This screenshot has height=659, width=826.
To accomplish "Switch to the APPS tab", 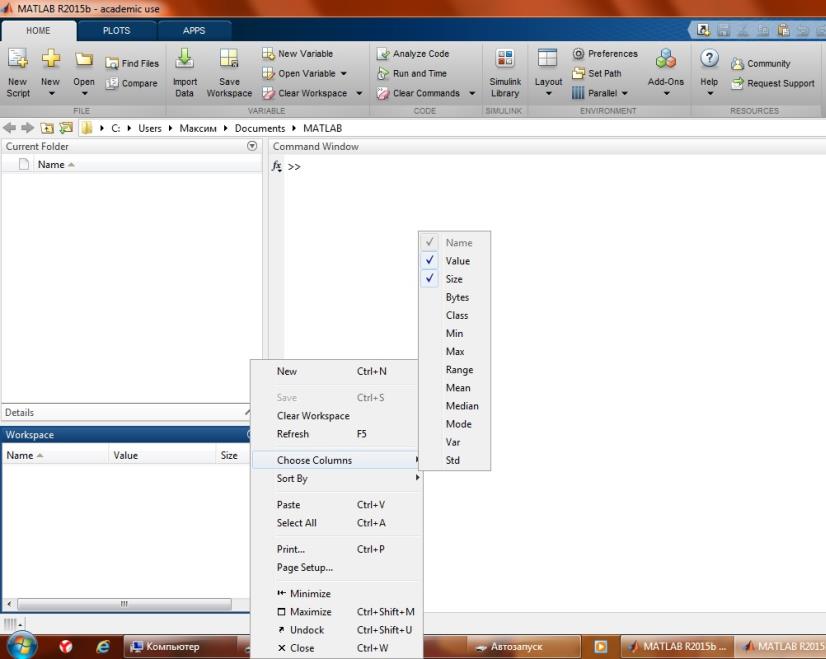I will [x=194, y=31].
